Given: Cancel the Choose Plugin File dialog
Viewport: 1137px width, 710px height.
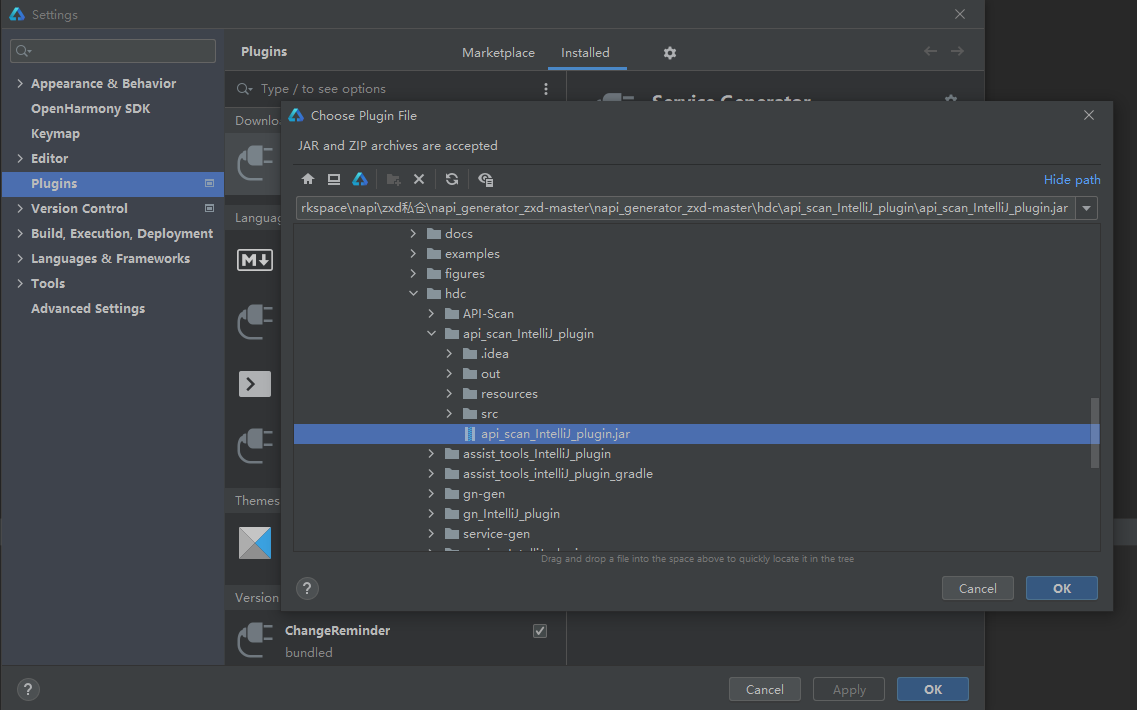Looking at the screenshot, I should pyautogui.click(x=977, y=588).
